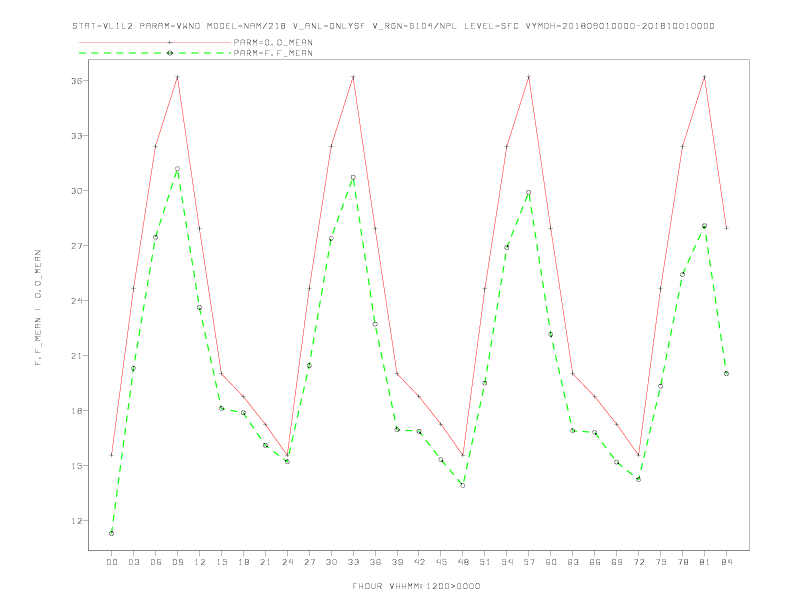Click x-axis hour label 63

pyautogui.click(x=573, y=562)
